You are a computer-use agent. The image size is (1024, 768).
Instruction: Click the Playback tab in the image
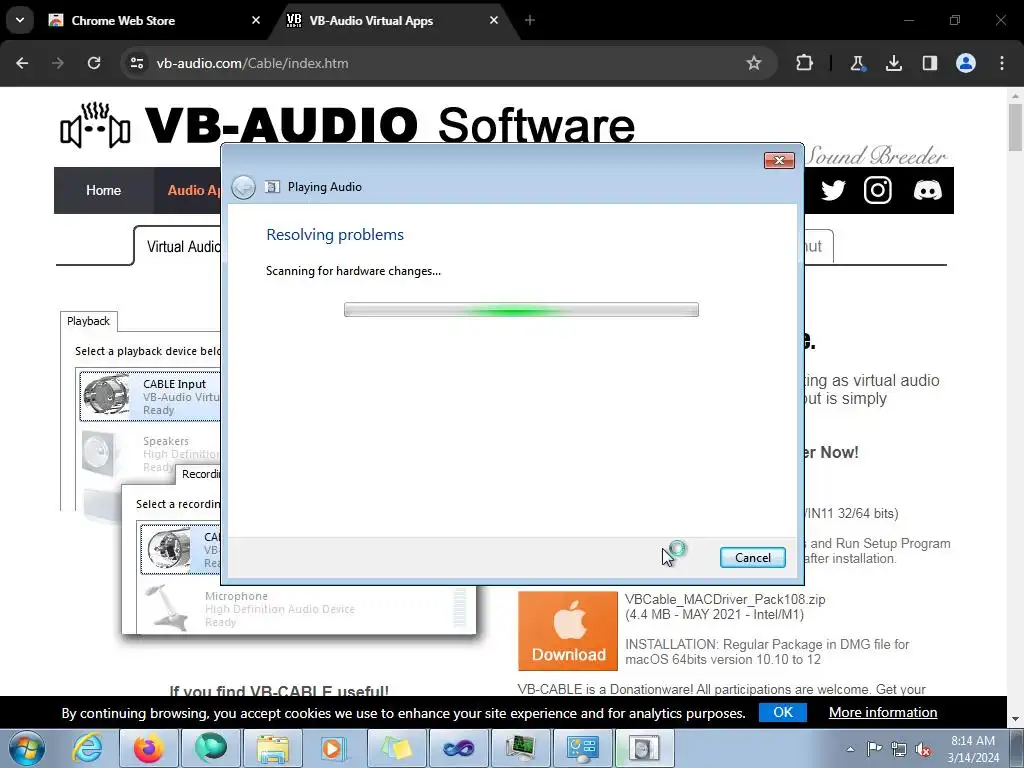[88, 321]
